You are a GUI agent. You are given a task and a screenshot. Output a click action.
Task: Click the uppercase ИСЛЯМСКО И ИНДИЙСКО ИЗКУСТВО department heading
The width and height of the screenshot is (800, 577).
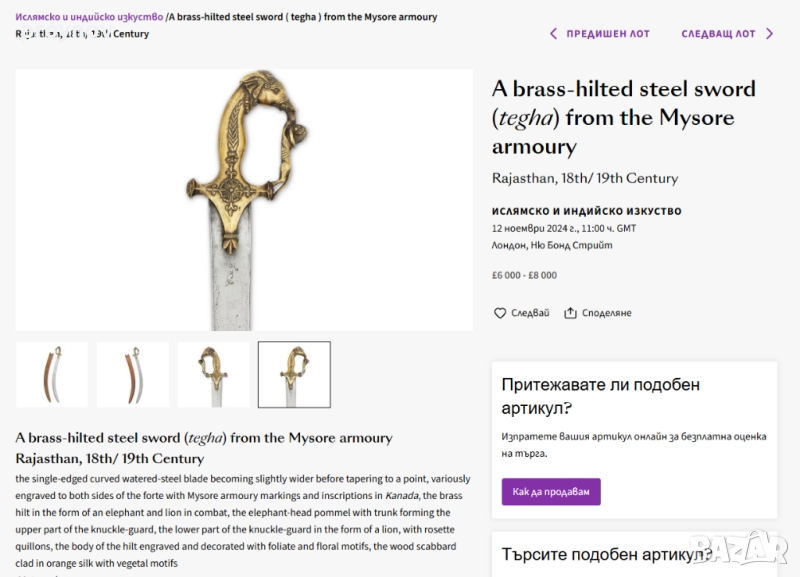[586, 212]
